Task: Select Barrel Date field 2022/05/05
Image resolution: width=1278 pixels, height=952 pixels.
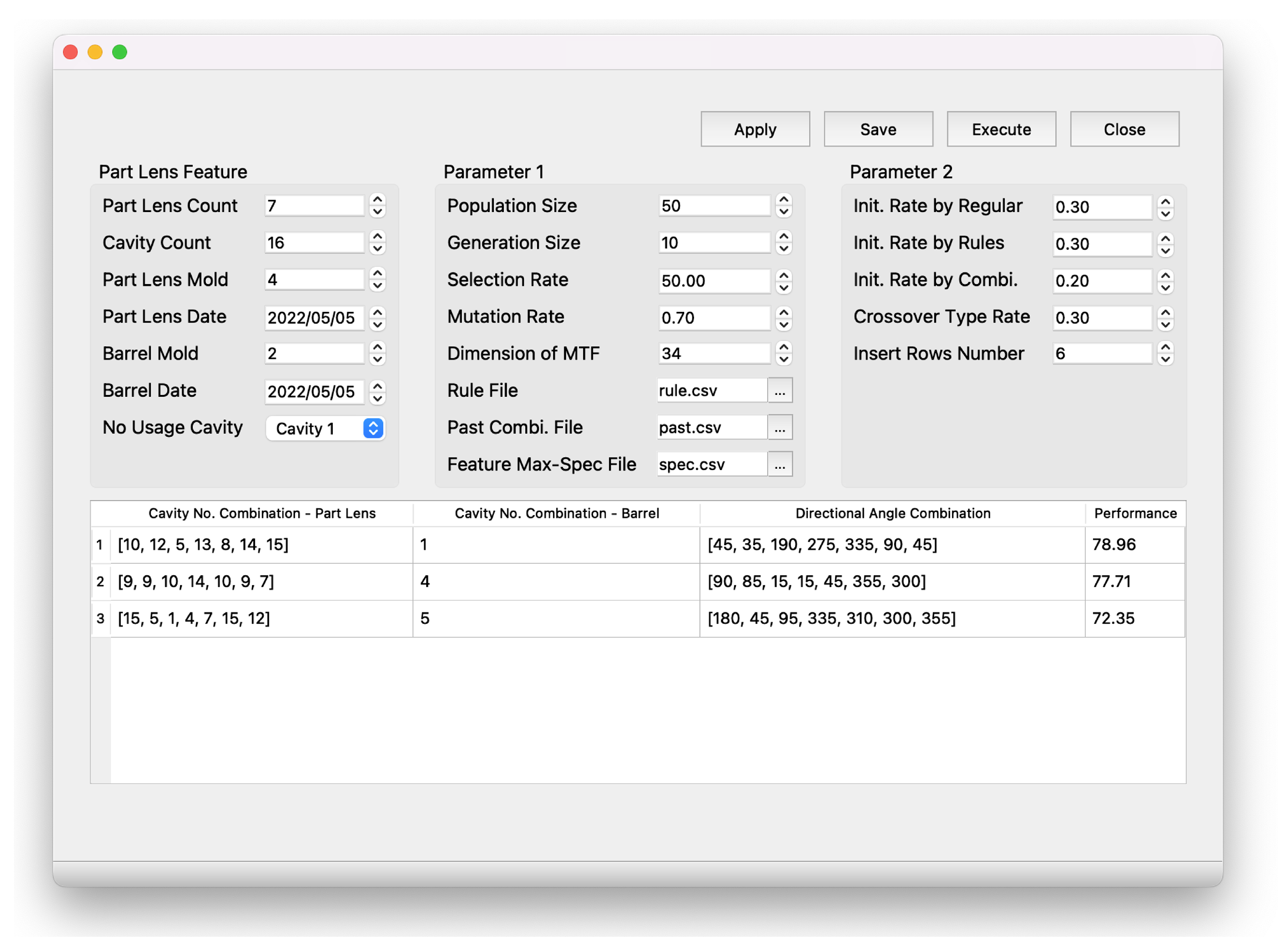Action: 313,391
